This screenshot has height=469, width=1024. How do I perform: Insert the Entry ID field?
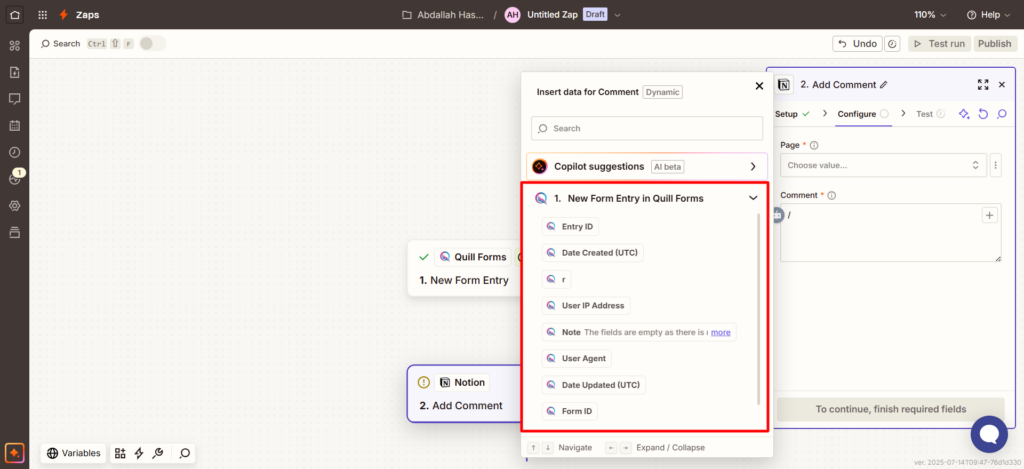pos(570,227)
